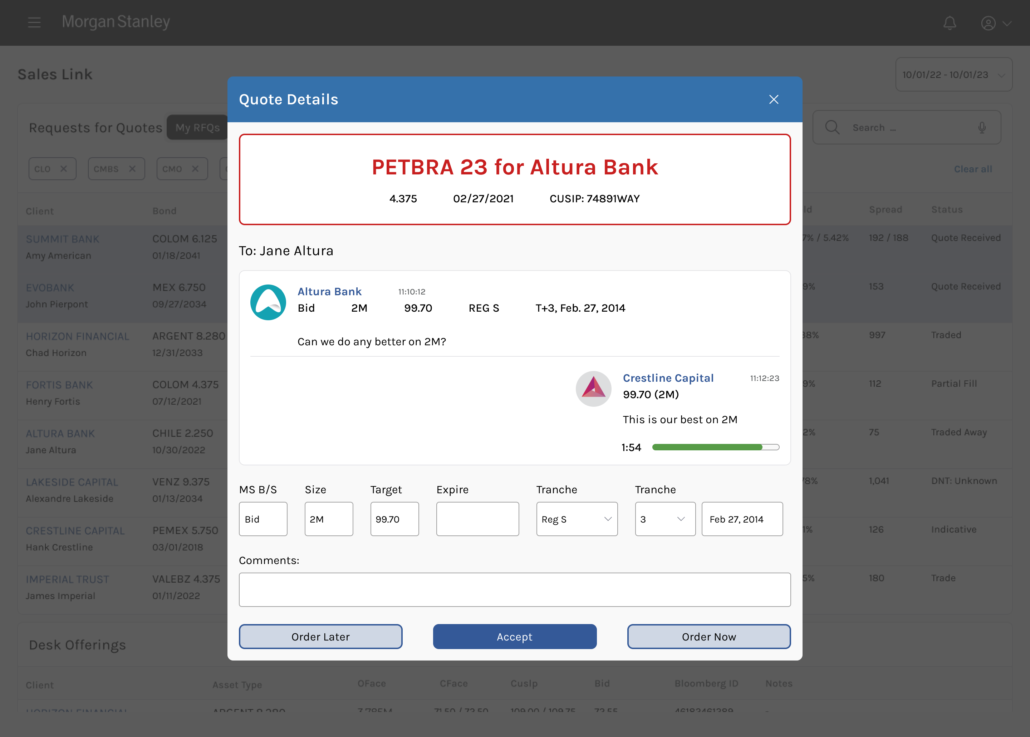1030x737 pixels.
Task: Open Altura Bank link in quote message
Action: [329, 291]
